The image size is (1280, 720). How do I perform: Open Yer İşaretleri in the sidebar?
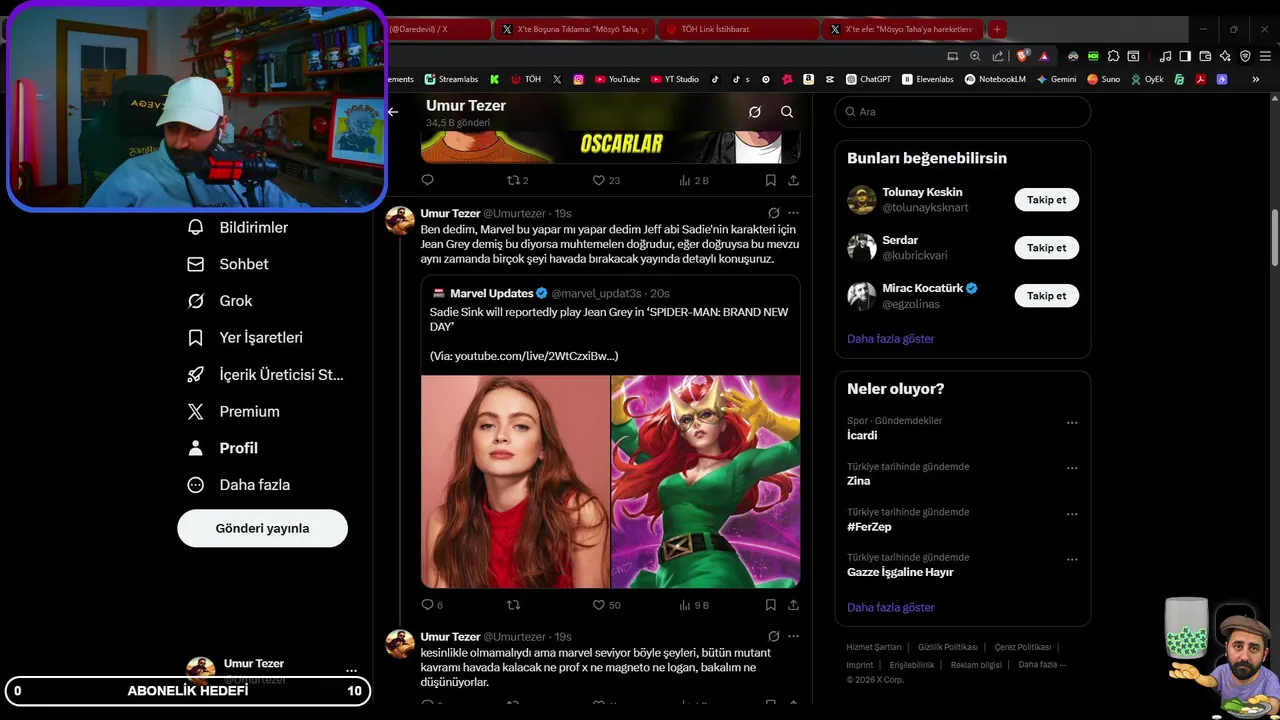click(245, 338)
